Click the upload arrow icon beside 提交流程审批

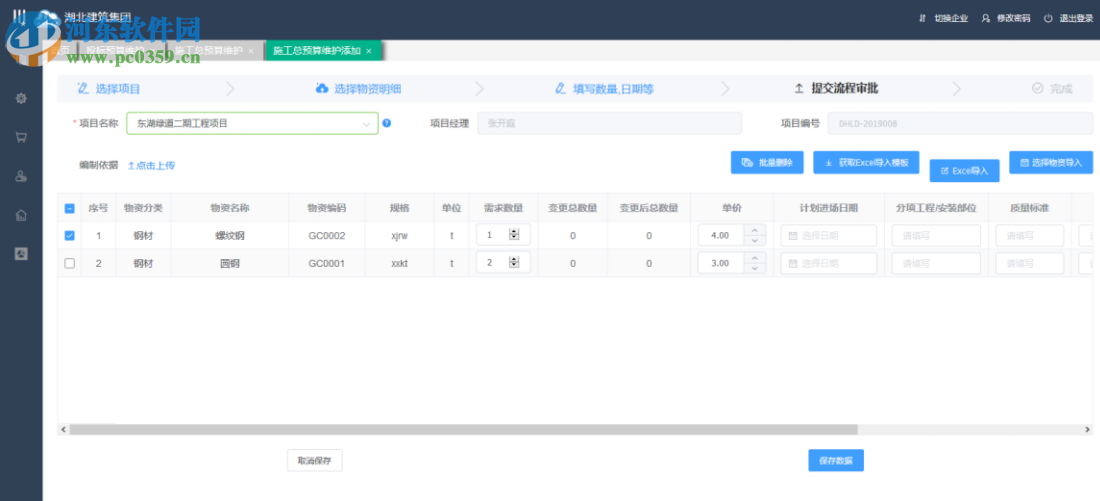click(798, 88)
